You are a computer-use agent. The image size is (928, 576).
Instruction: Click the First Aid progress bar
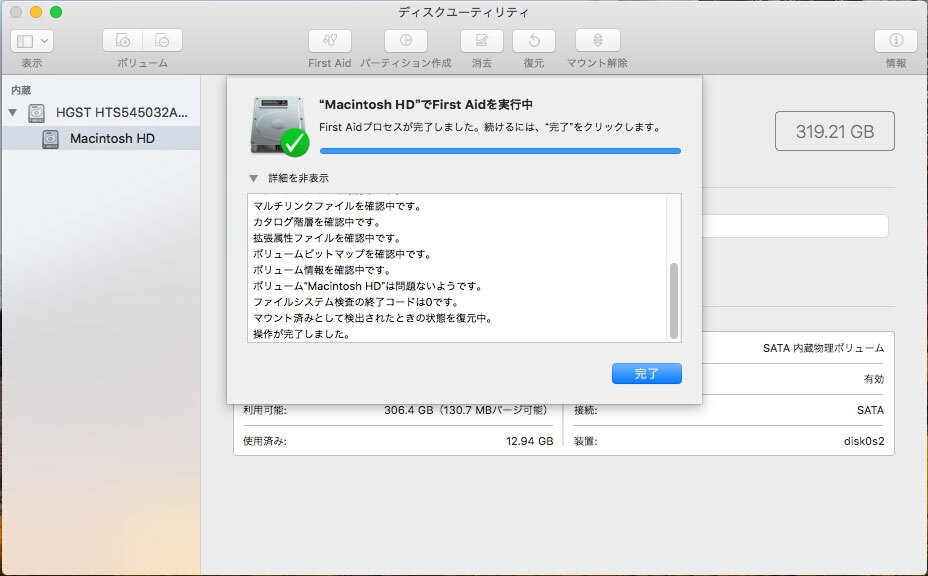pos(500,151)
